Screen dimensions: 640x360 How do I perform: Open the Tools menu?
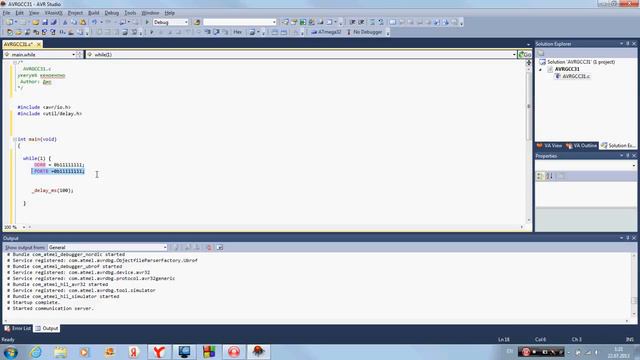(x=130, y=13)
